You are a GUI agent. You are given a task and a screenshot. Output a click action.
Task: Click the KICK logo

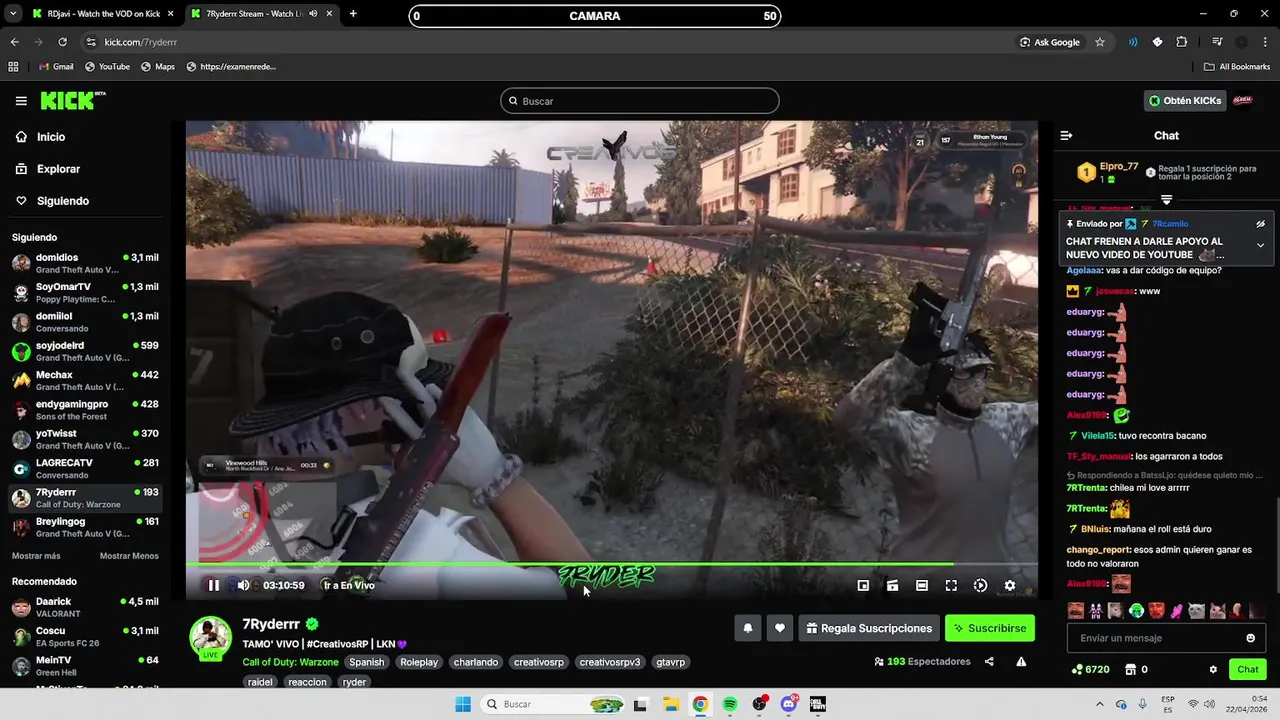pyautogui.click(x=72, y=101)
